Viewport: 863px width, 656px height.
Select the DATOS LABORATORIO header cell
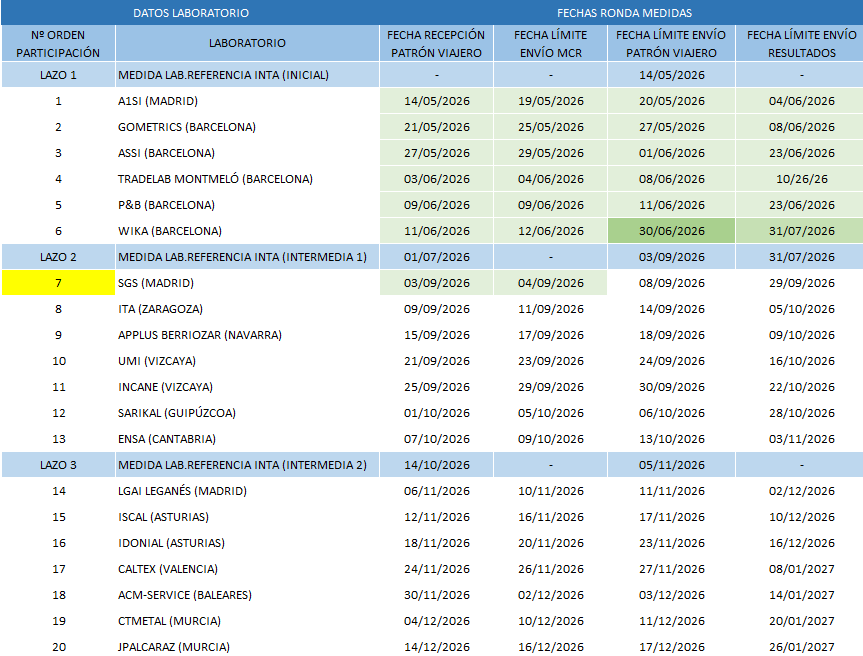190,13
